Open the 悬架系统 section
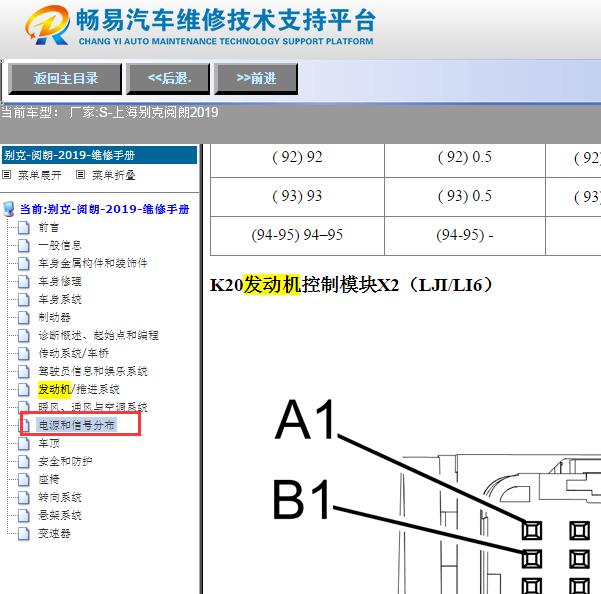The height and width of the screenshot is (594, 601). (x=59, y=515)
